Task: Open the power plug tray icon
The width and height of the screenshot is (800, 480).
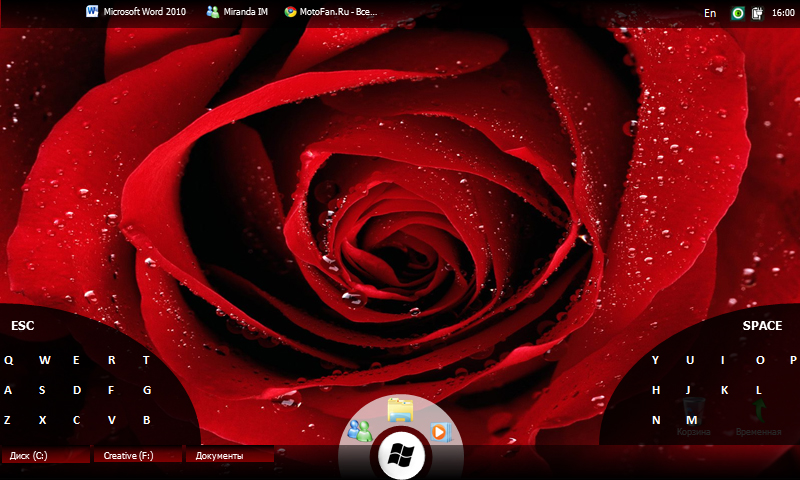Action: (x=758, y=13)
